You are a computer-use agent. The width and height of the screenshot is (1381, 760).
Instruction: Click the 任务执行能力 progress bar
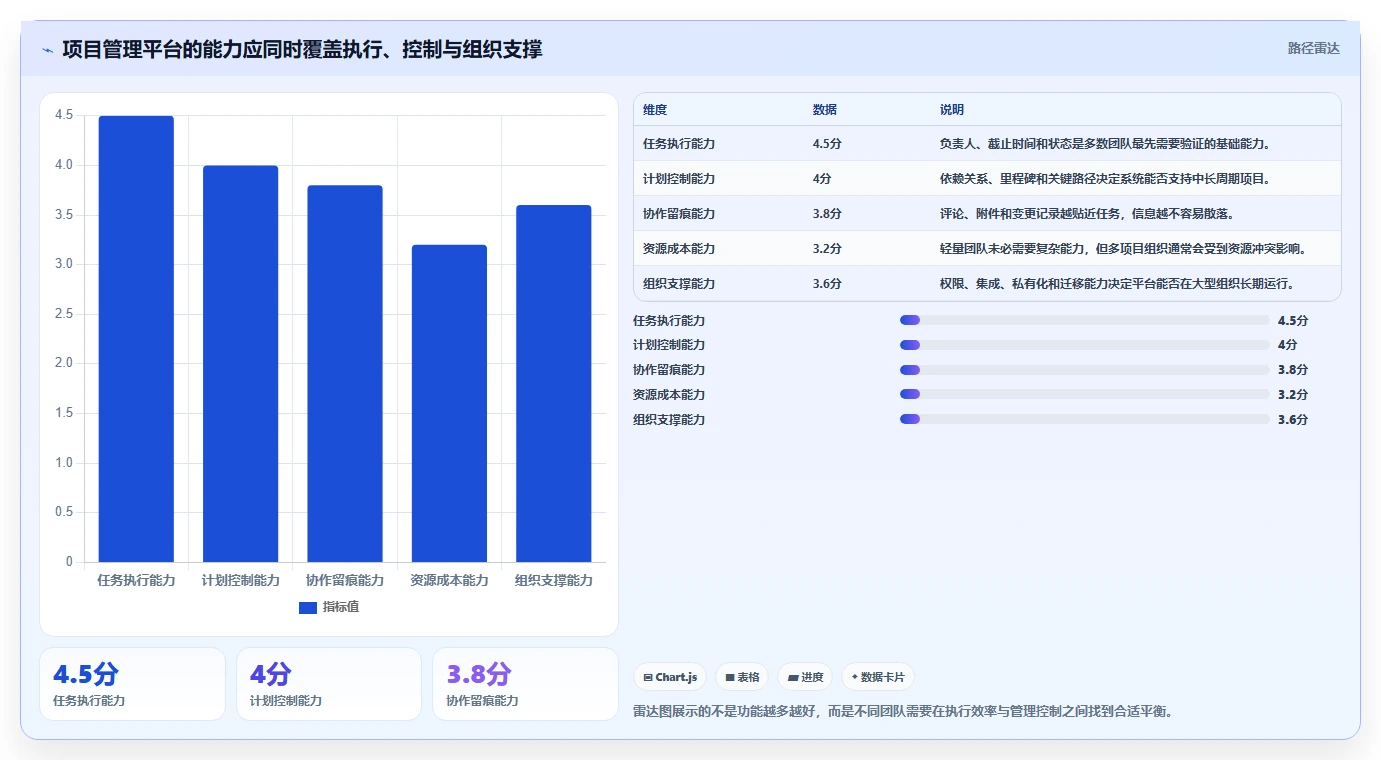pos(1084,320)
